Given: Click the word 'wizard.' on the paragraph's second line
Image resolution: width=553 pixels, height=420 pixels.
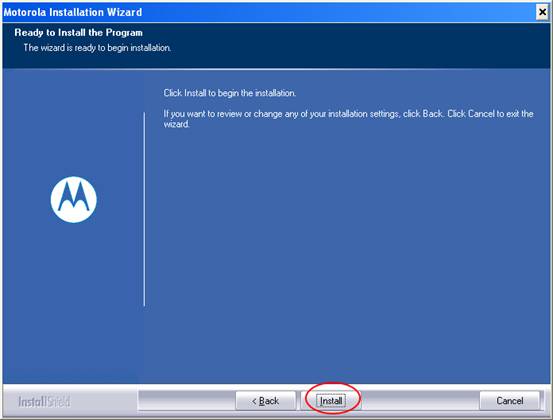Looking at the screenshot, I should pos(176,124).
